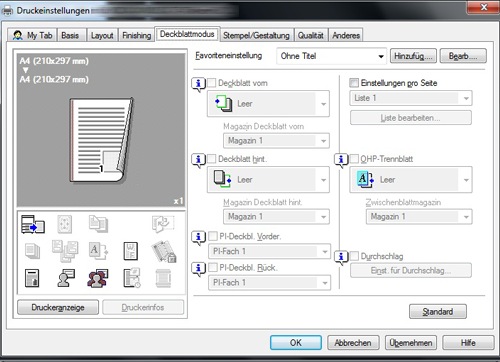Tick the PI-Deckbl. Vorder. checkbox
This screenshot has height=362, width=500.
point(213,236)
